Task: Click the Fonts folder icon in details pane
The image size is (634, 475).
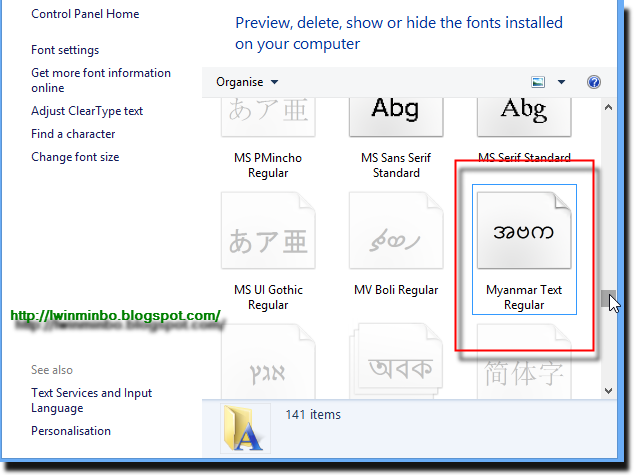Action: coord(245,429)
